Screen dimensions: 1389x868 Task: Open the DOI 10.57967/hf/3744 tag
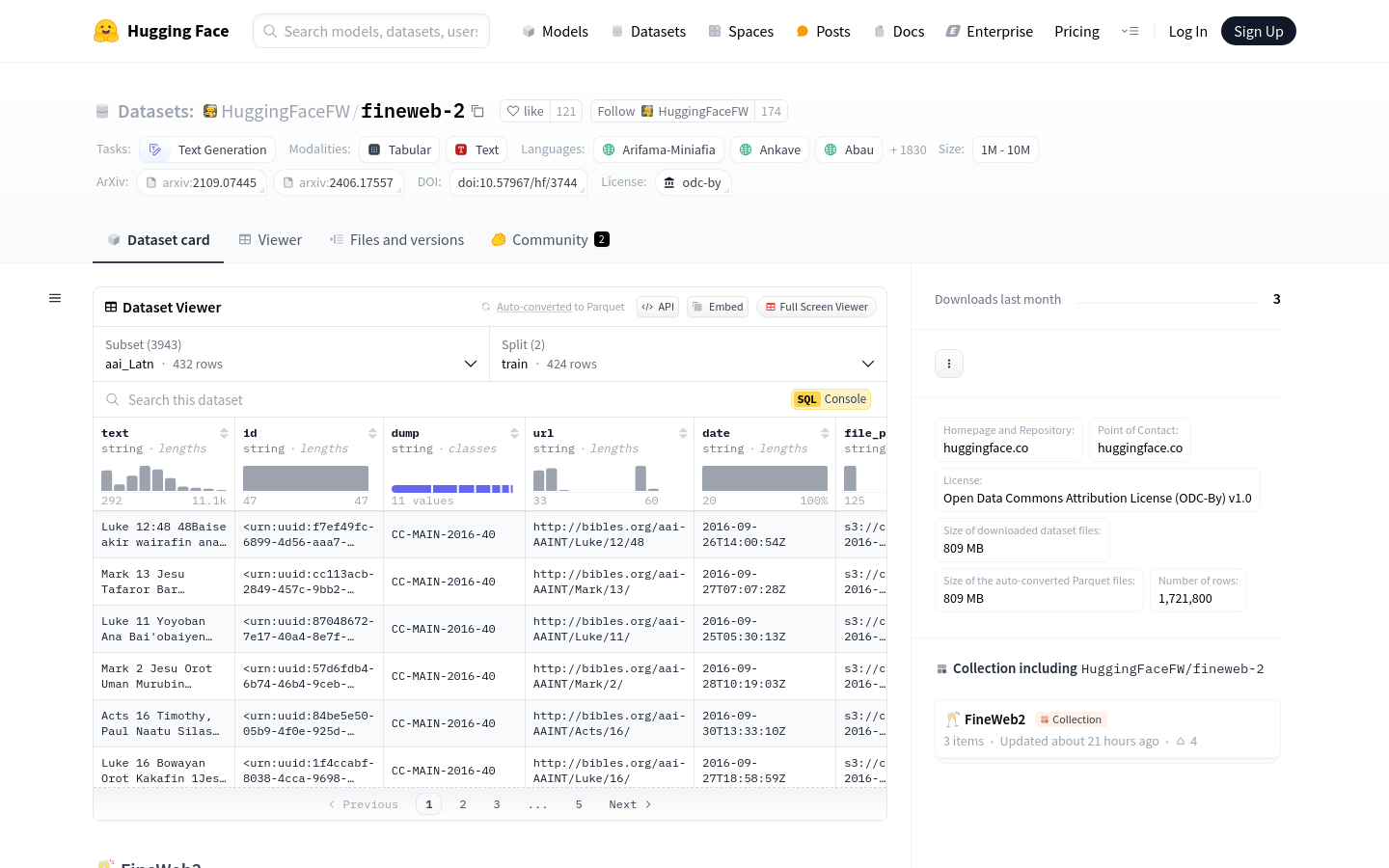coord(518,182)
